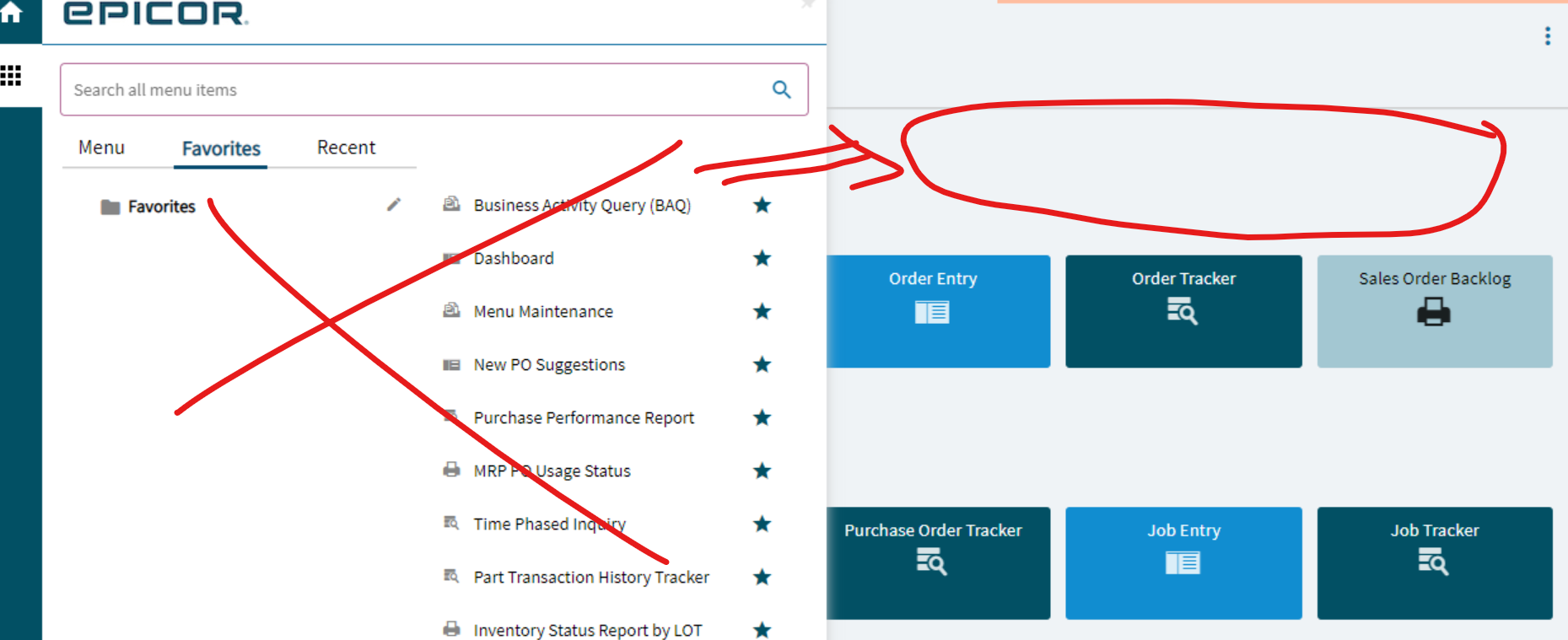Click the MRP PO Usage Status printer icon
The height and width of the screenshot is (640, 1568).
tap(452, 470)
